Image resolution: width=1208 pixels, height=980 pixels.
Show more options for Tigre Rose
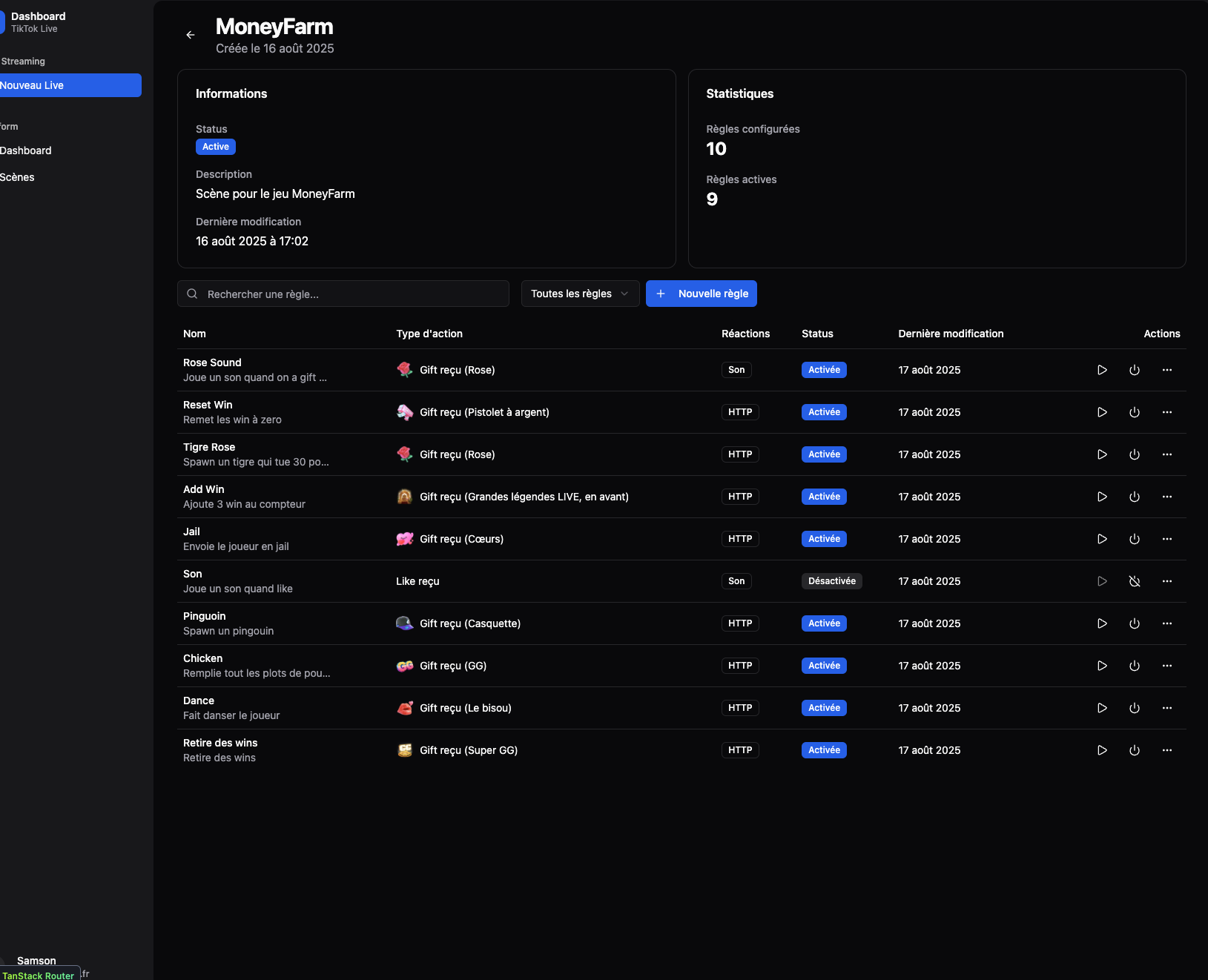pyautogui.click(x=1167, y=454)
